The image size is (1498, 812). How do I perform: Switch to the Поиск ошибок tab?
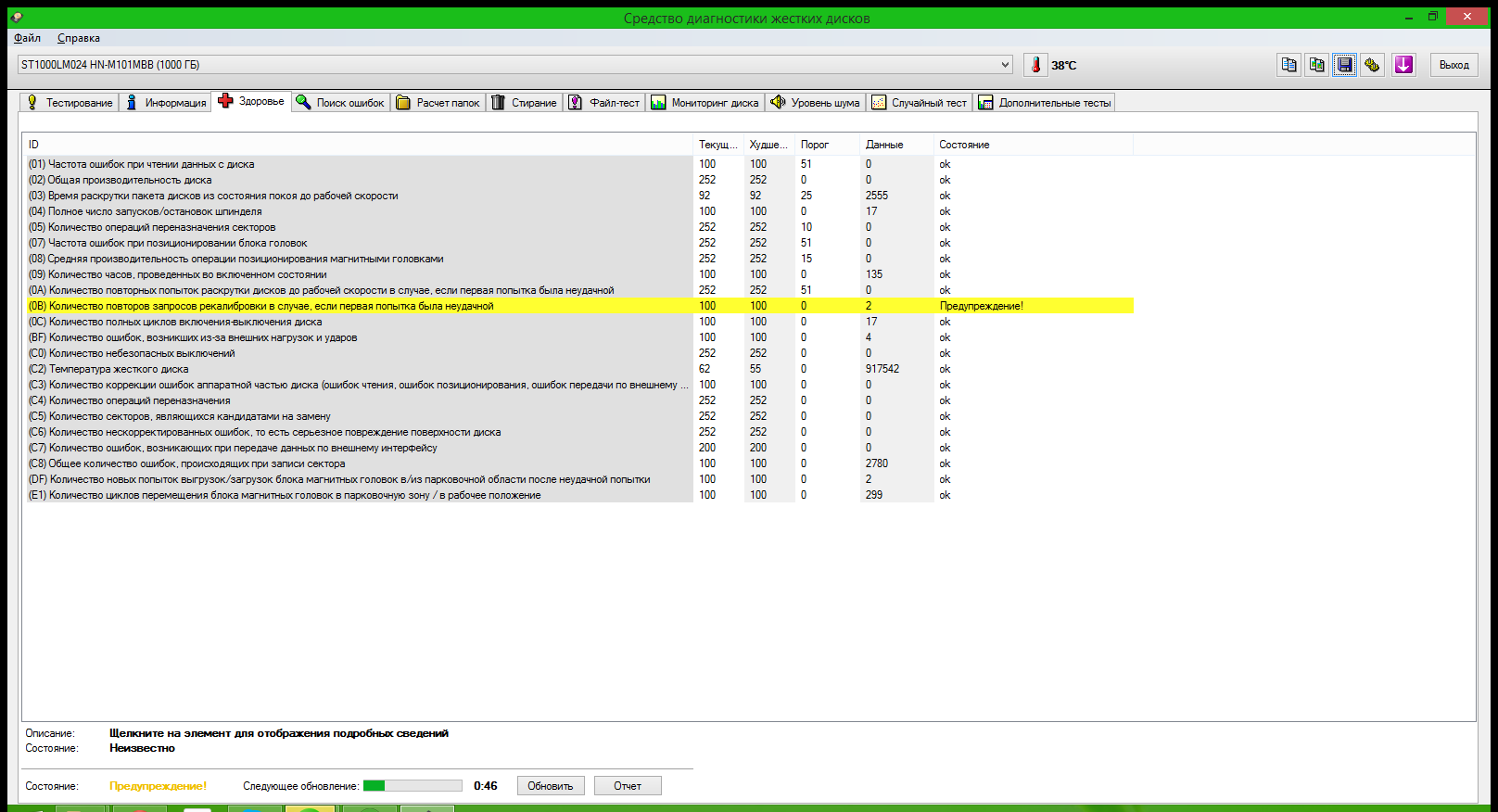pos(340,103)
